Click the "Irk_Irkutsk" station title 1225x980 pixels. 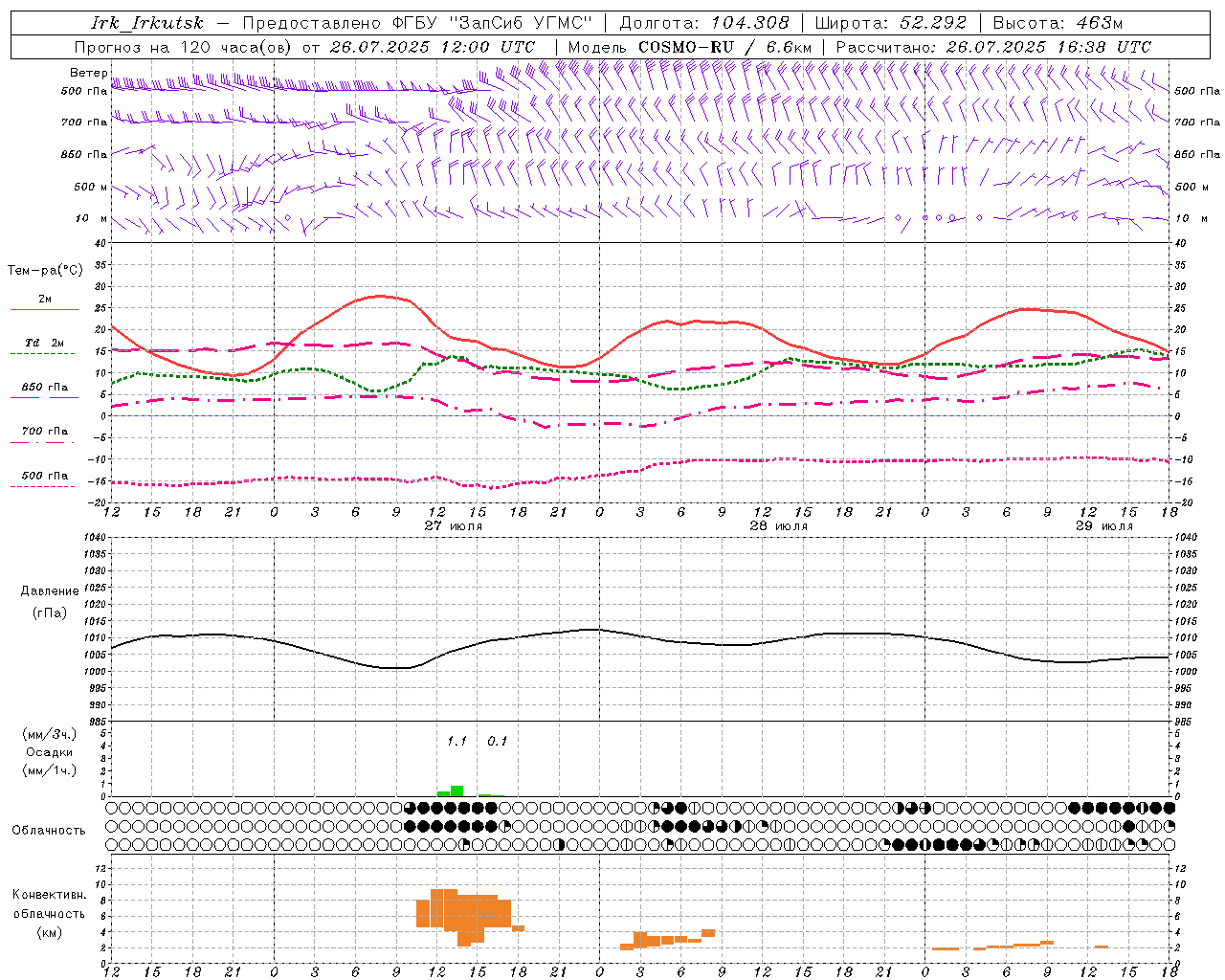(x=147, y=23)
